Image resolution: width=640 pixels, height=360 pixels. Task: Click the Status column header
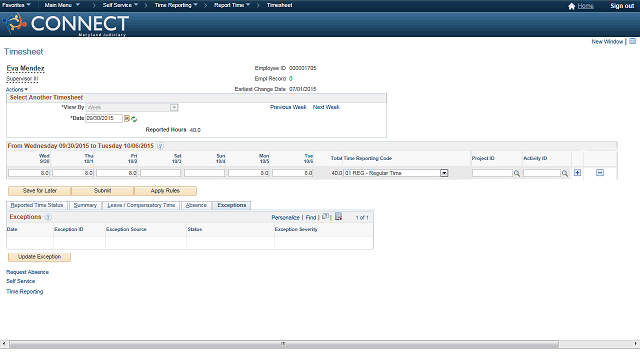tap(195, 229)
